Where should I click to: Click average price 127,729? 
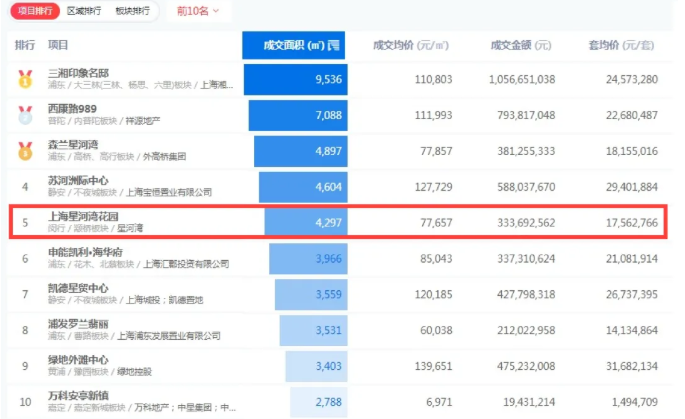433,187
